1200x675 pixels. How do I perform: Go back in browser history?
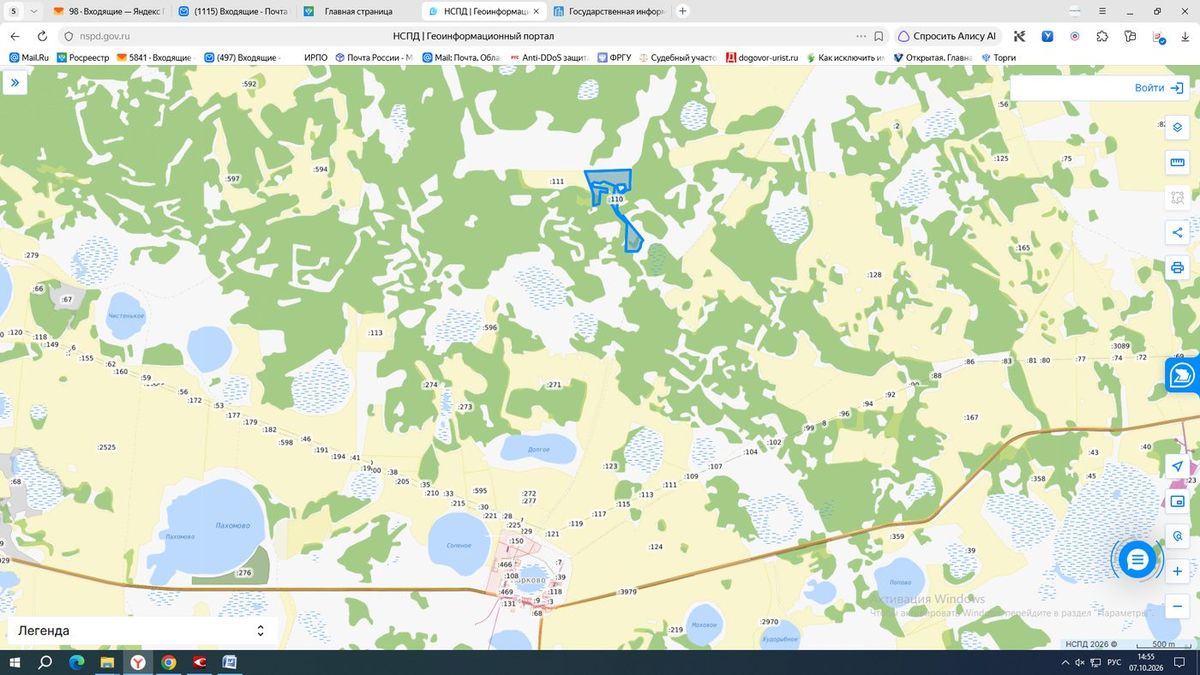(14, 36)
